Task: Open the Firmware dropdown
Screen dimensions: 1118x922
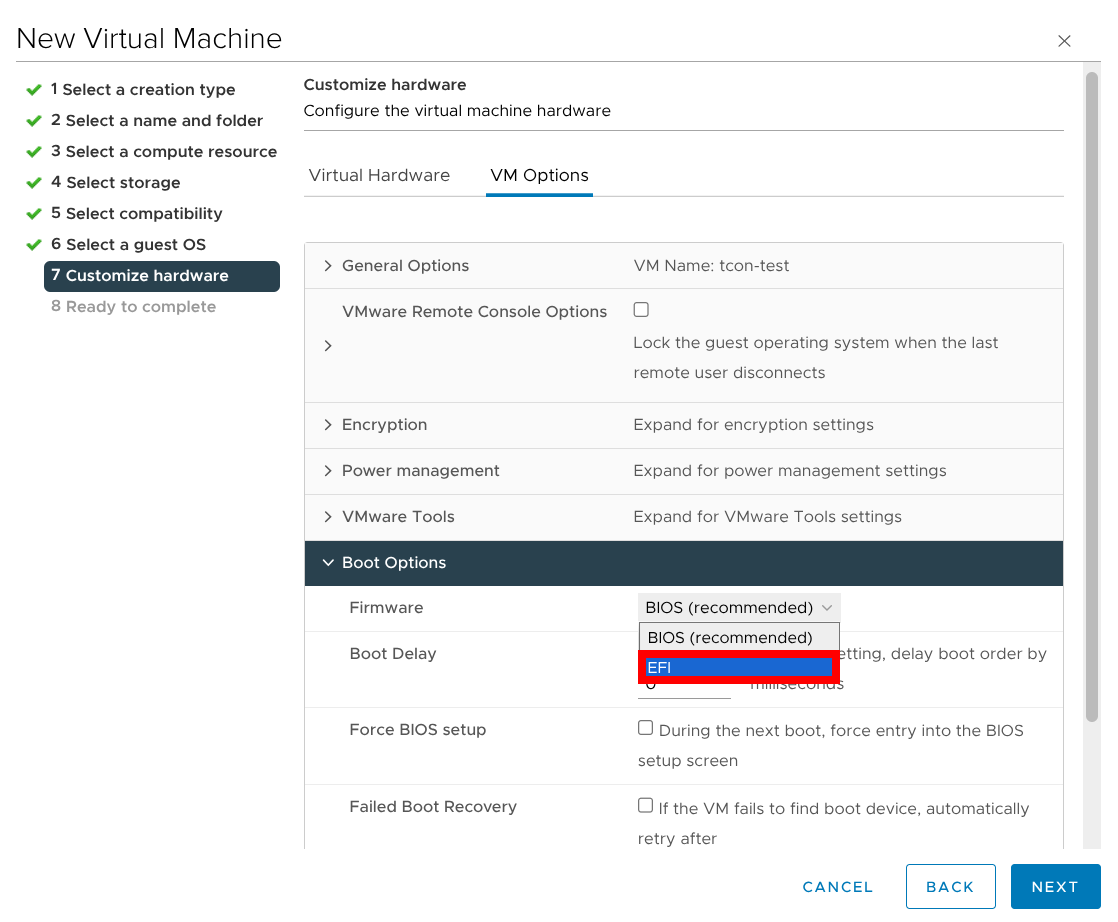Action: coord(739,608)
